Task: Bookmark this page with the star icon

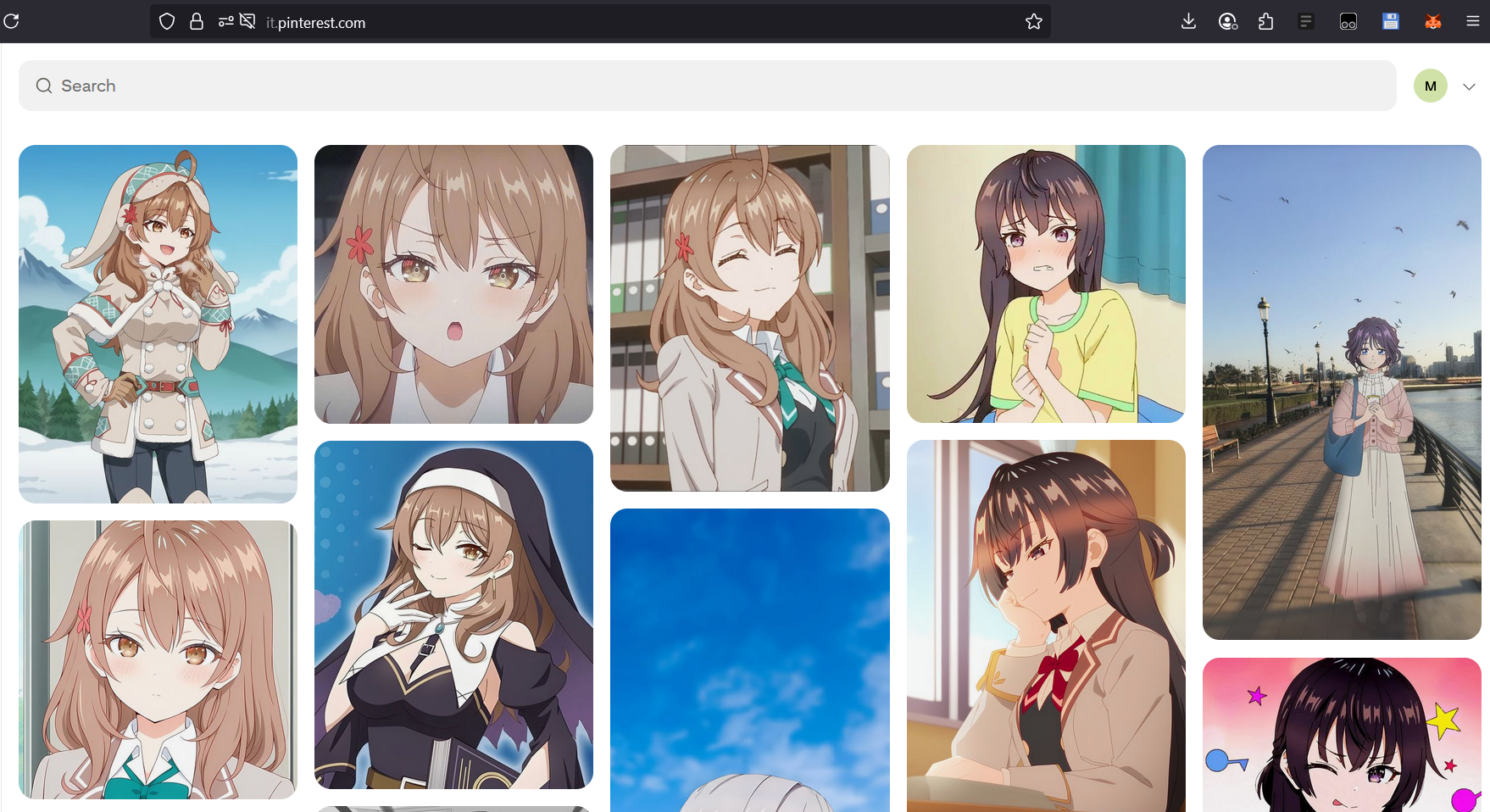Action: point(1034,22)
